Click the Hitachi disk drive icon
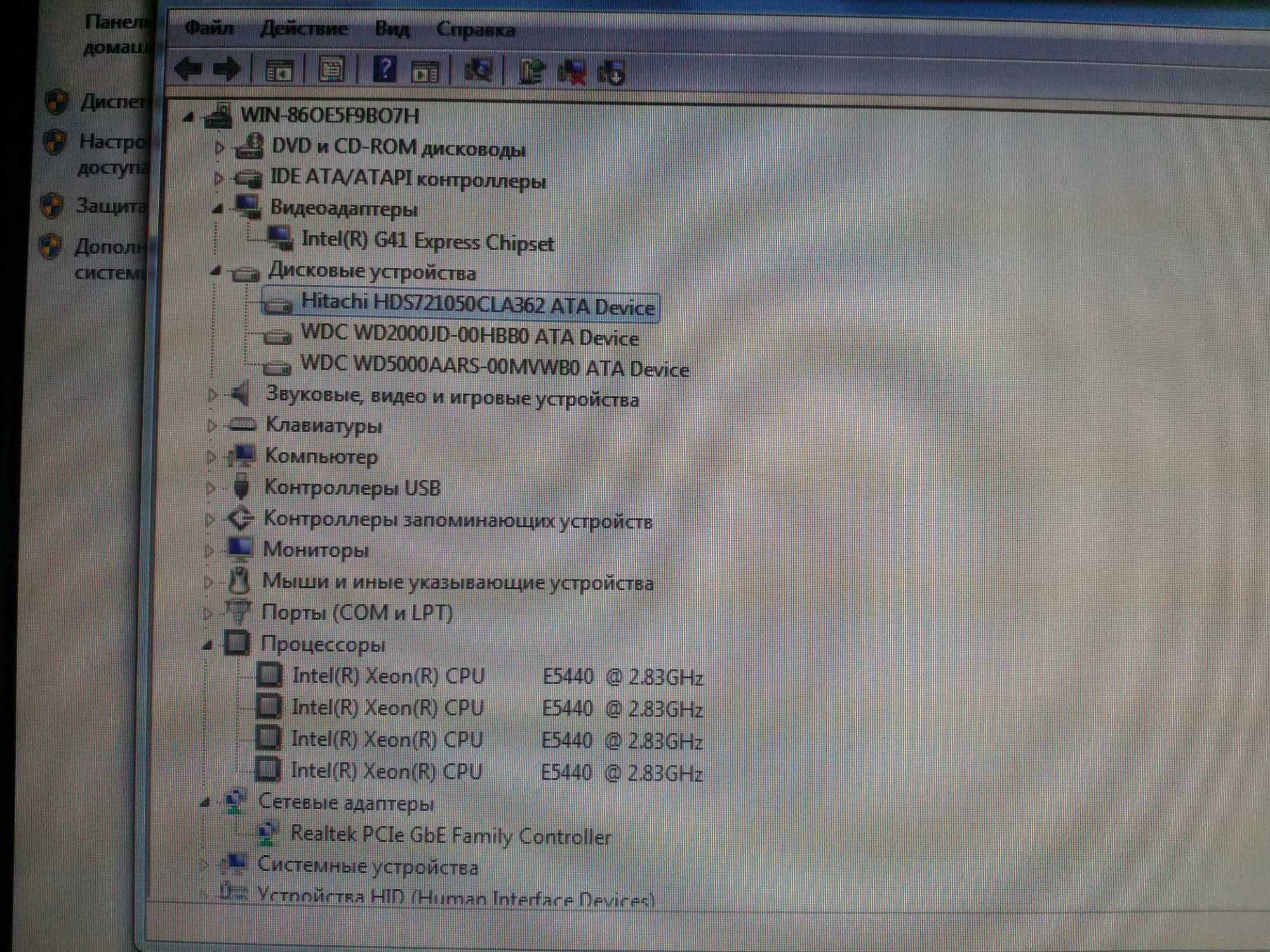 [278, 305]
